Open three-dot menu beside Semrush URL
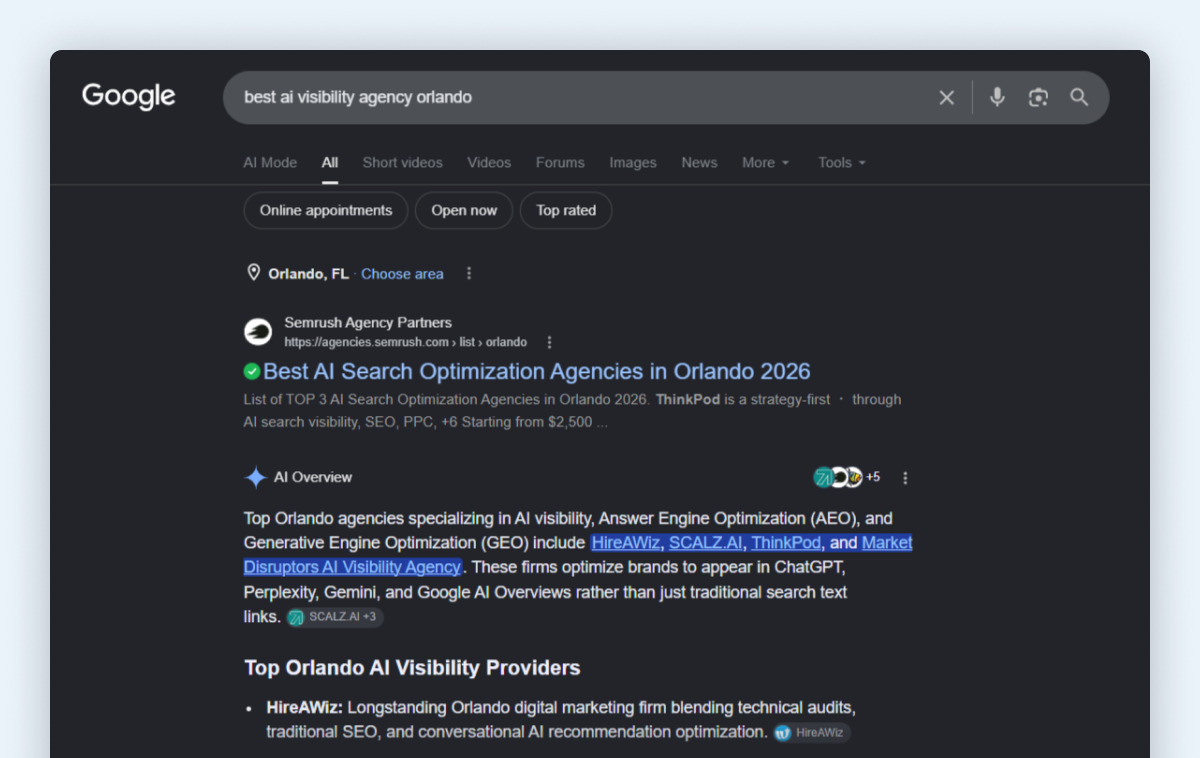Screen dimensions: 1200x758 549,342
